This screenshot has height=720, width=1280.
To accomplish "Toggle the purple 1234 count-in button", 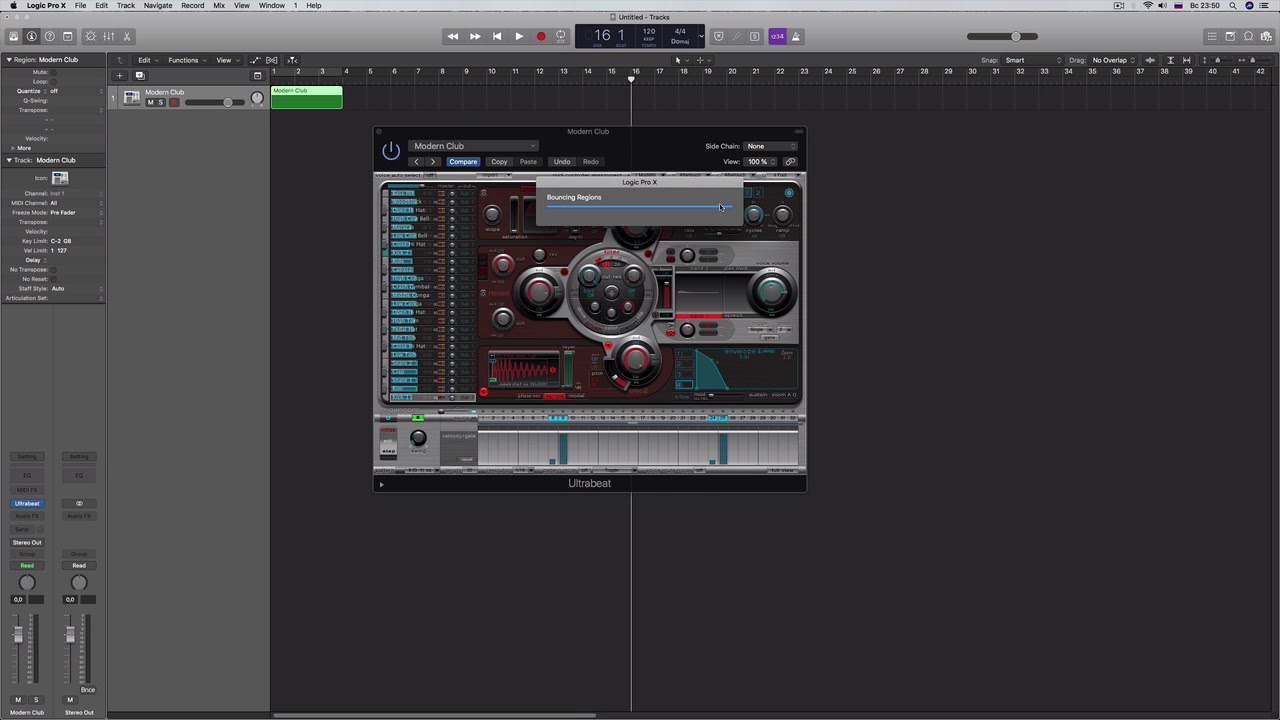I will click(777, 37).
